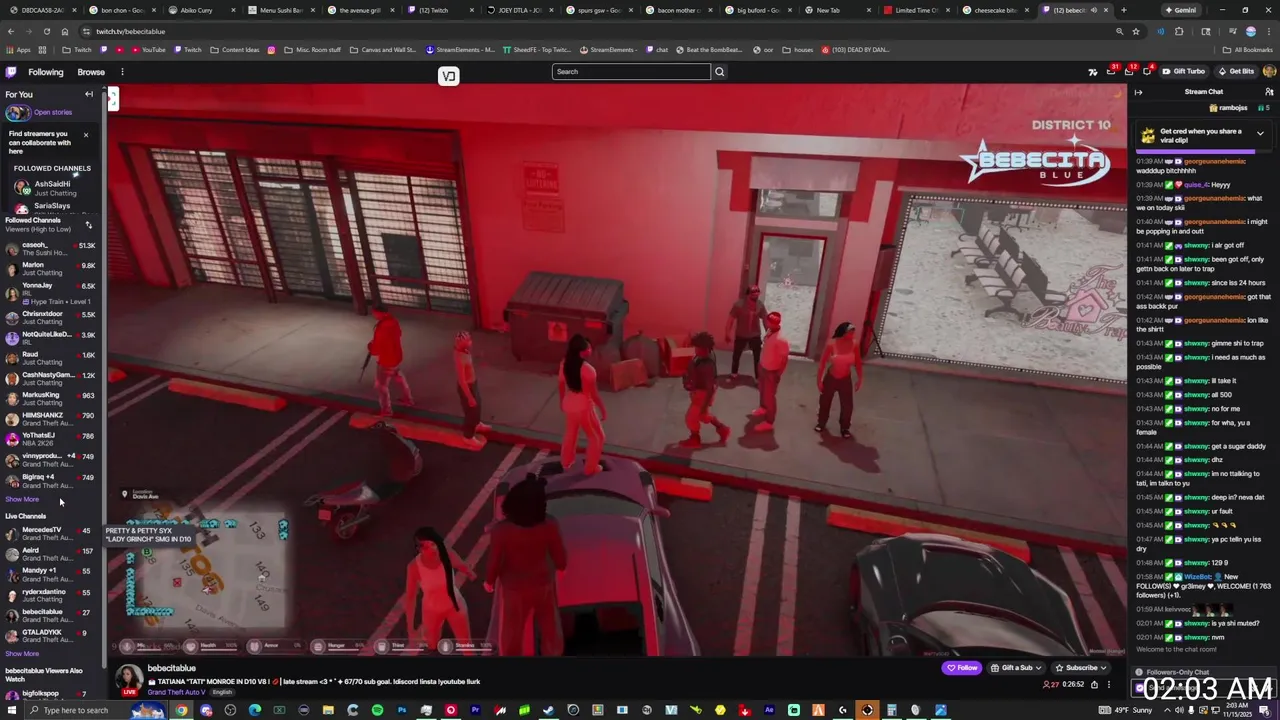Viewport: 1280px width, 720px height.
Task: Open the Raud channel
Action: [x=50, y=358]
